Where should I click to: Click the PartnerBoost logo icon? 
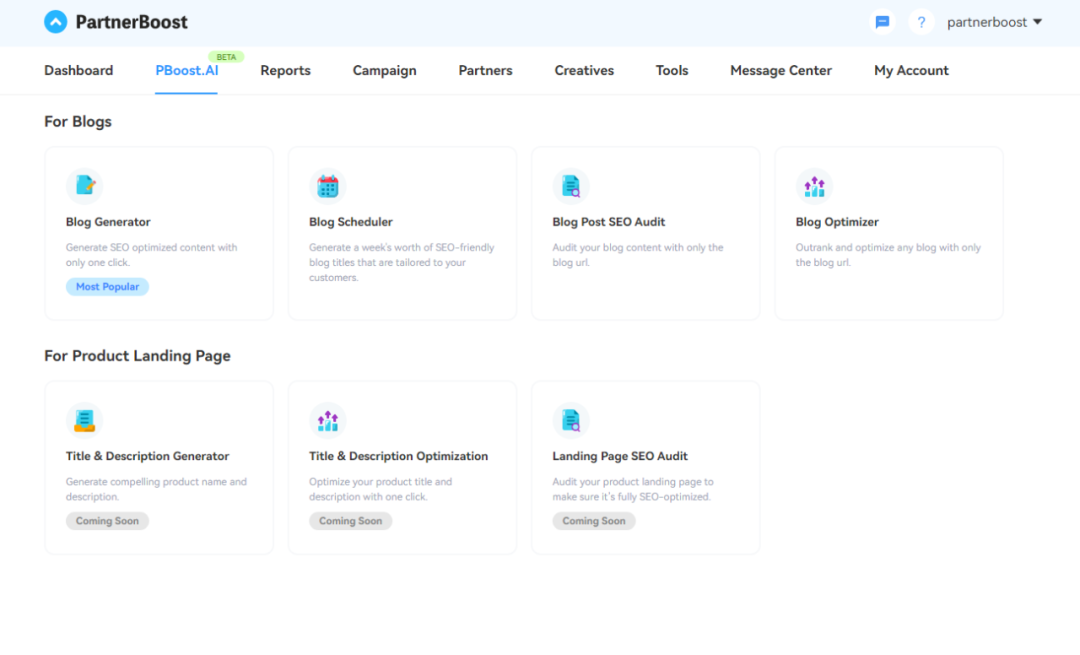pyautogui.click(x=56, y=22)
